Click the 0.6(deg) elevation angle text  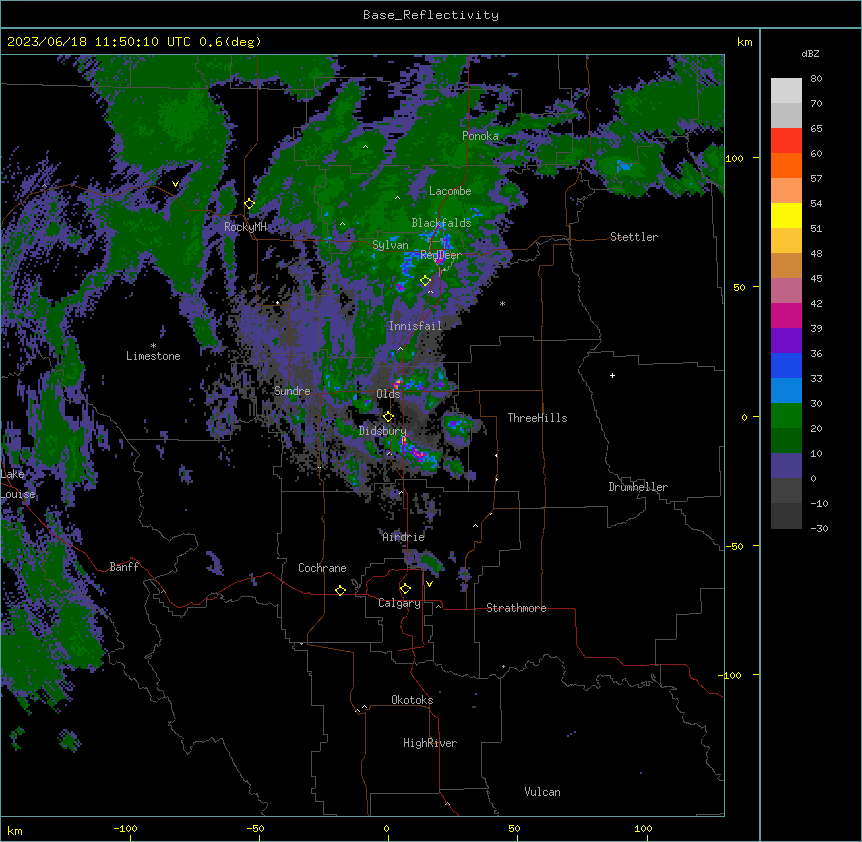tap(230, 42)
